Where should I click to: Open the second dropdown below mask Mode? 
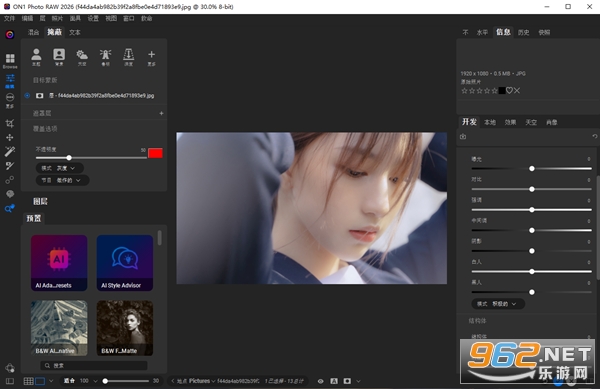[x=62, y=180]
